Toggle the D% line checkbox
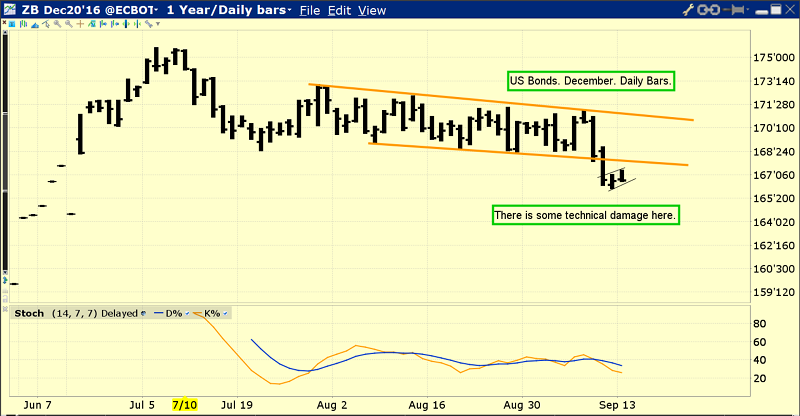The image size is (800, 416). coord(187,313)
